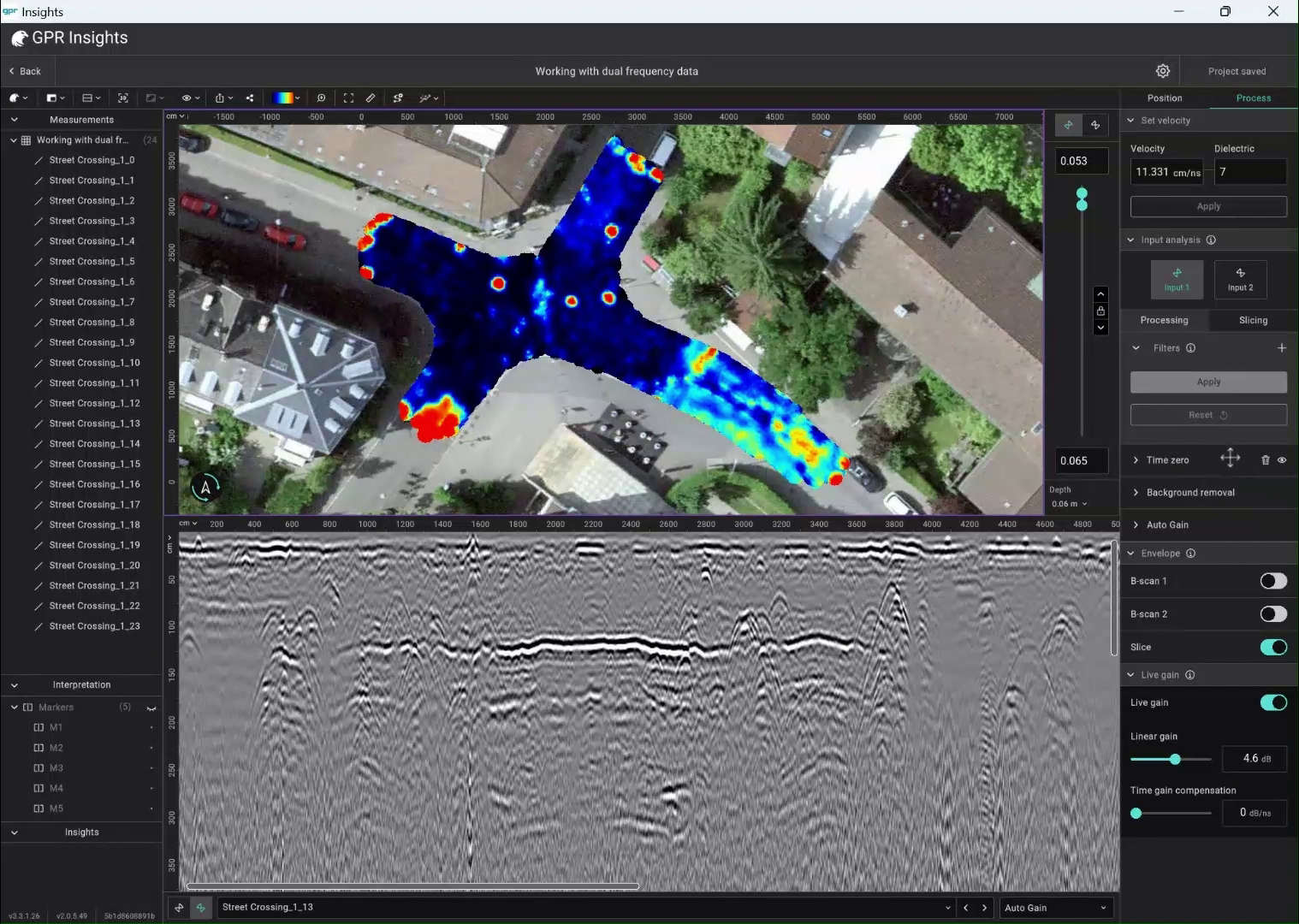Enable the B-scan 1 toggle
This screenshot has width=1299, height=924.
1273,580
